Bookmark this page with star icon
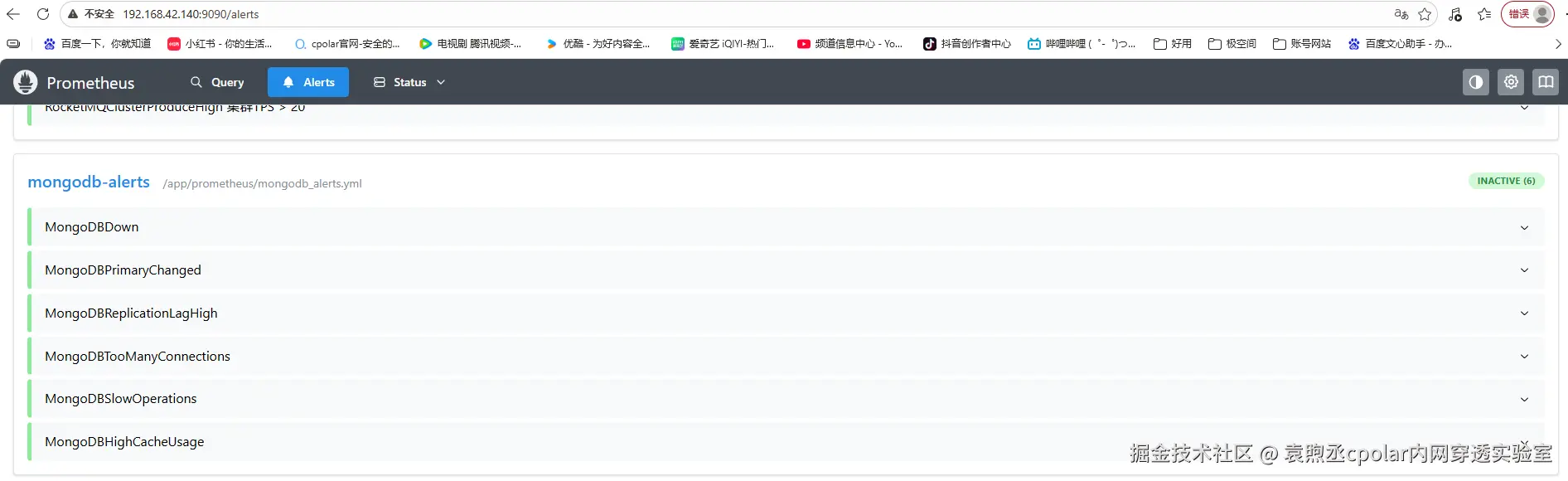Viewport: 1568px width, 481px height. pos(1425,14)
